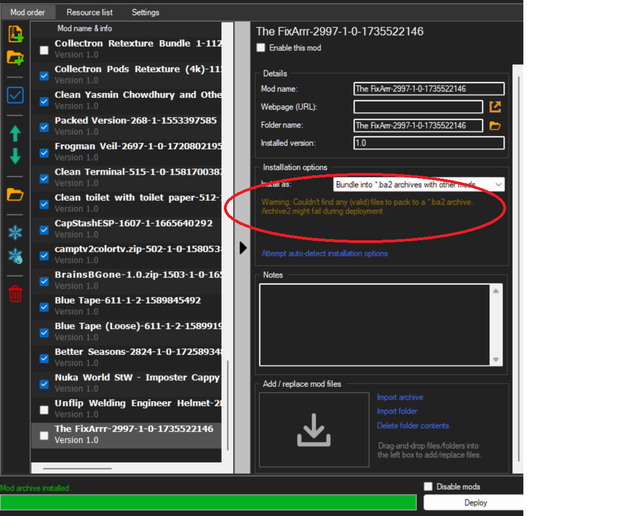The width and height of the screenshot is (640, 516).
Task: Toggle the Disable mods checkbox
Action: click(428, 486)
